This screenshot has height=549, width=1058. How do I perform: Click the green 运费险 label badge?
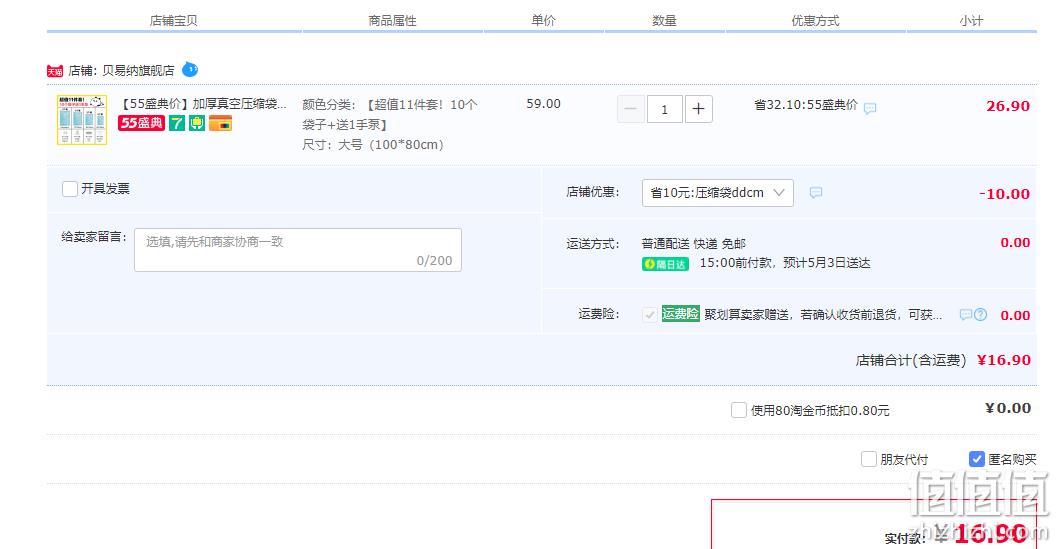pos(680,314)
